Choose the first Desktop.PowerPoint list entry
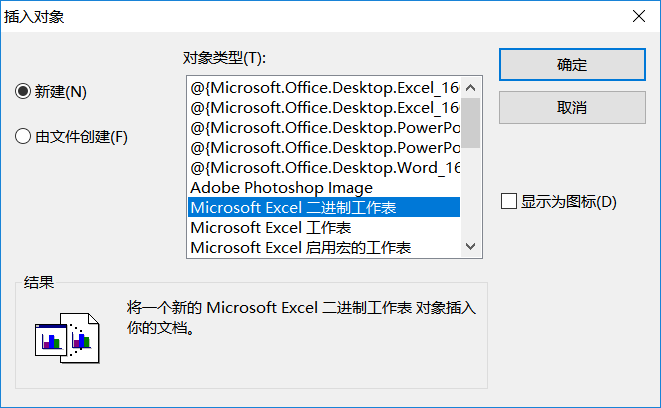 pyautogui.click(x=324, y=127)
